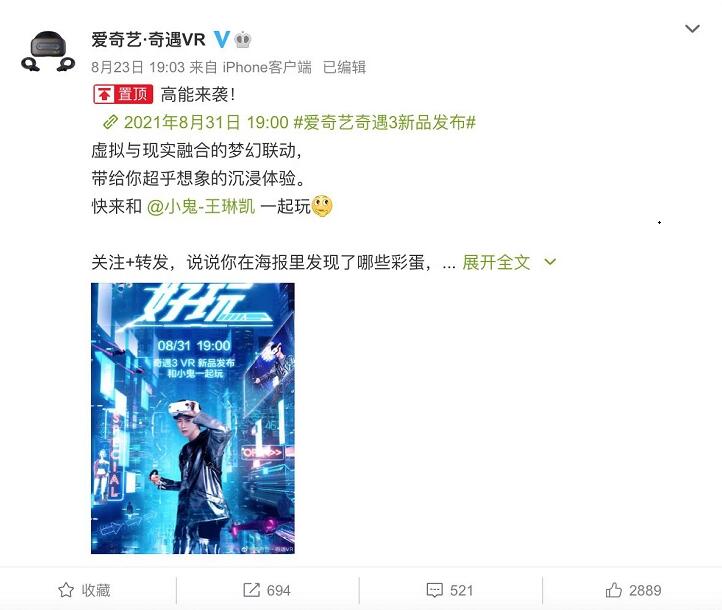Viewport: 722px width, 610px height.
Task: Open the 爱奇艺·奇遇VR account name
Action: [x=148, y=40]
